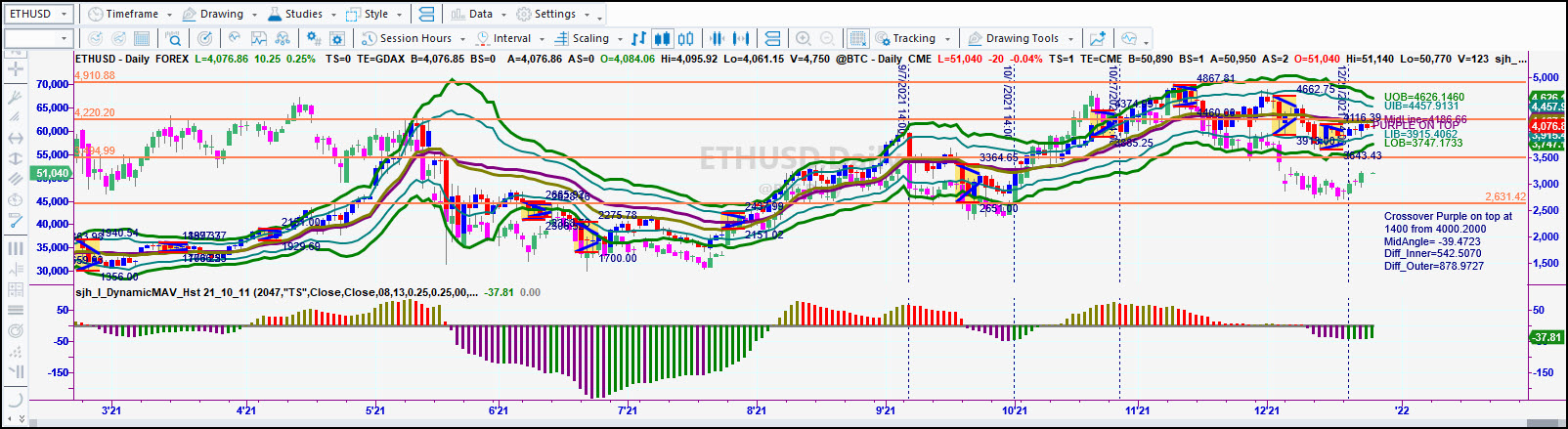1568x429 pixels.
Task: Click the zoom out magnifier
Action: pos(827,38)
